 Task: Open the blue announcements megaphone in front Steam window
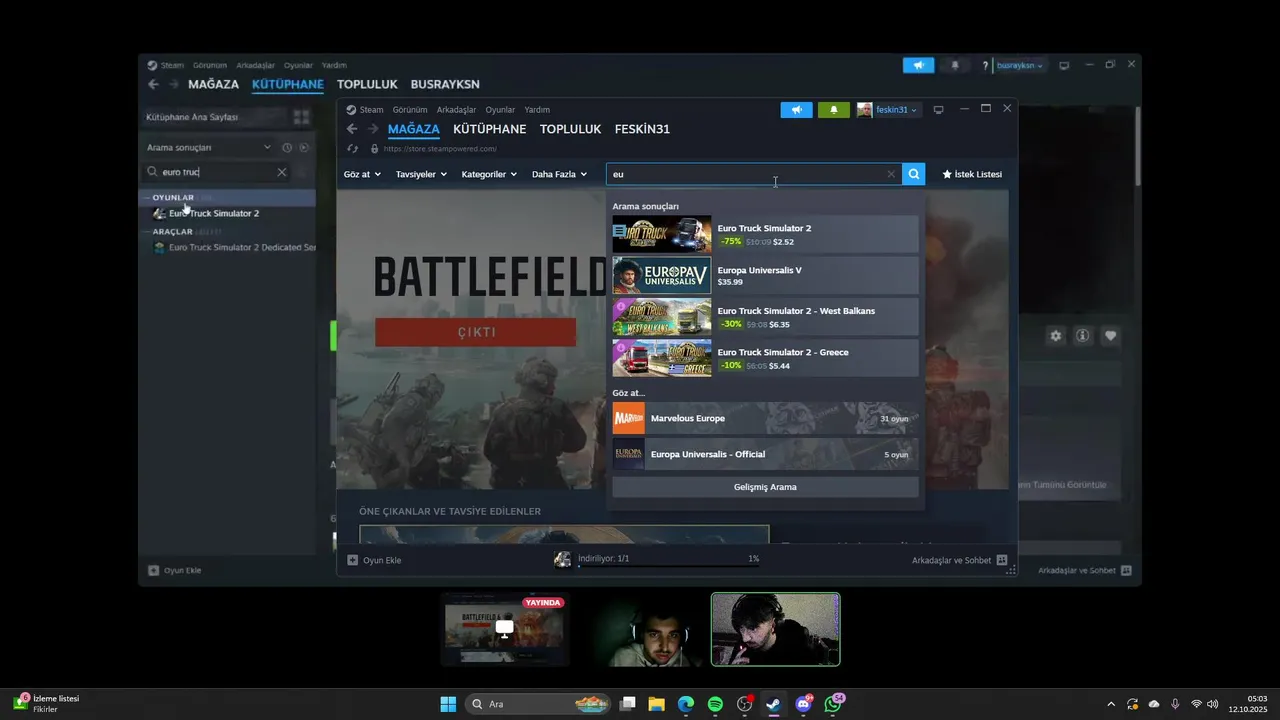click(796, 110)
